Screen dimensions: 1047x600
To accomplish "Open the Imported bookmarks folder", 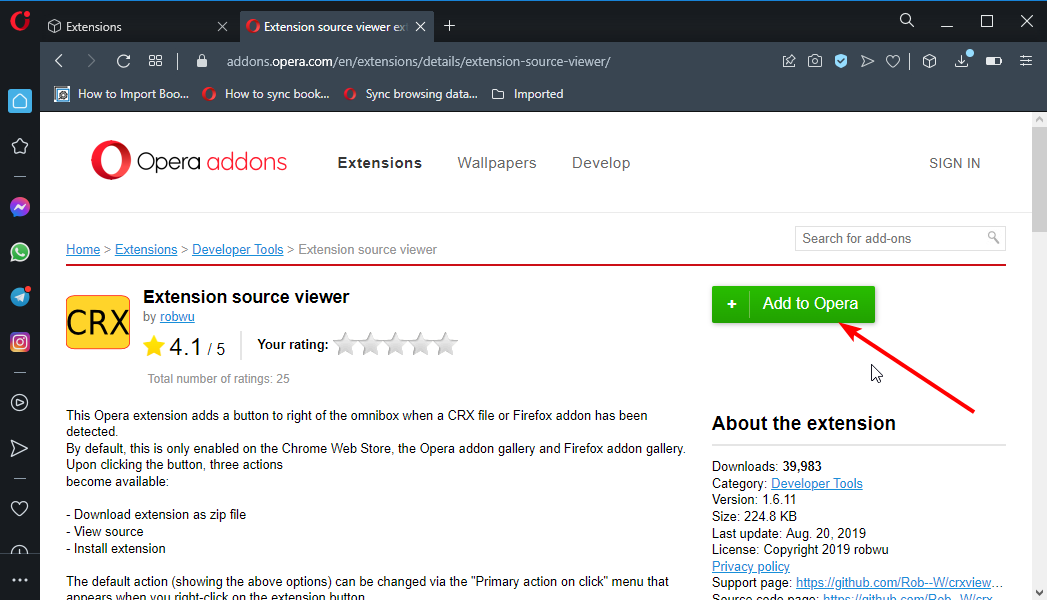I will 528,94.
